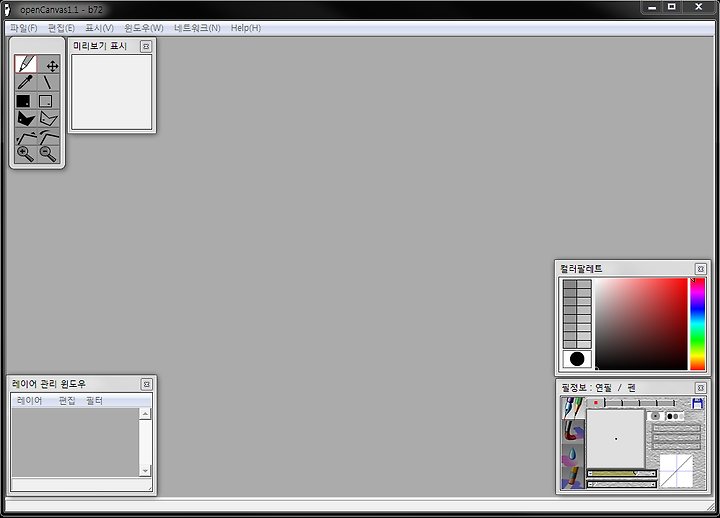The width and height of the screenshot is (720, 518).
Task: Click the blue floppy disk save icon
Action: click(x=697, y=404)
